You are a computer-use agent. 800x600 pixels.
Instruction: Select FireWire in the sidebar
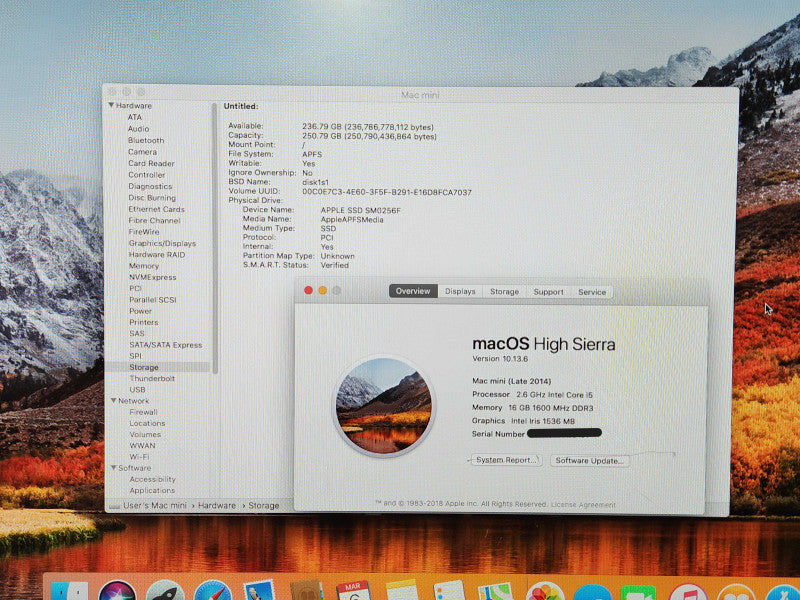pyautogui.click(x=144, y=232)
